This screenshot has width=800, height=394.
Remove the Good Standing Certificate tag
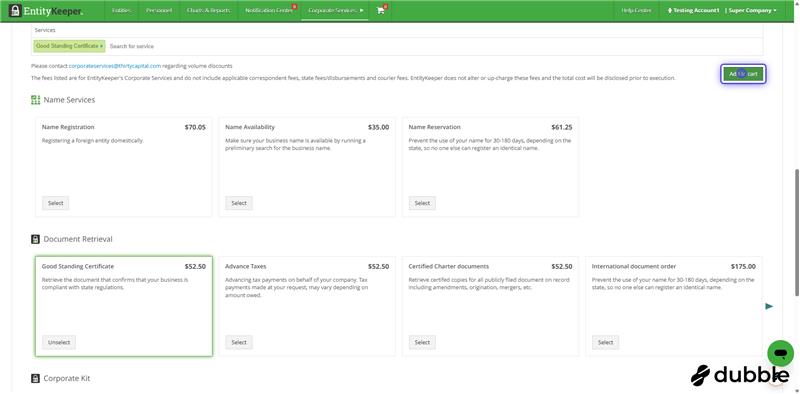point(102,46)
